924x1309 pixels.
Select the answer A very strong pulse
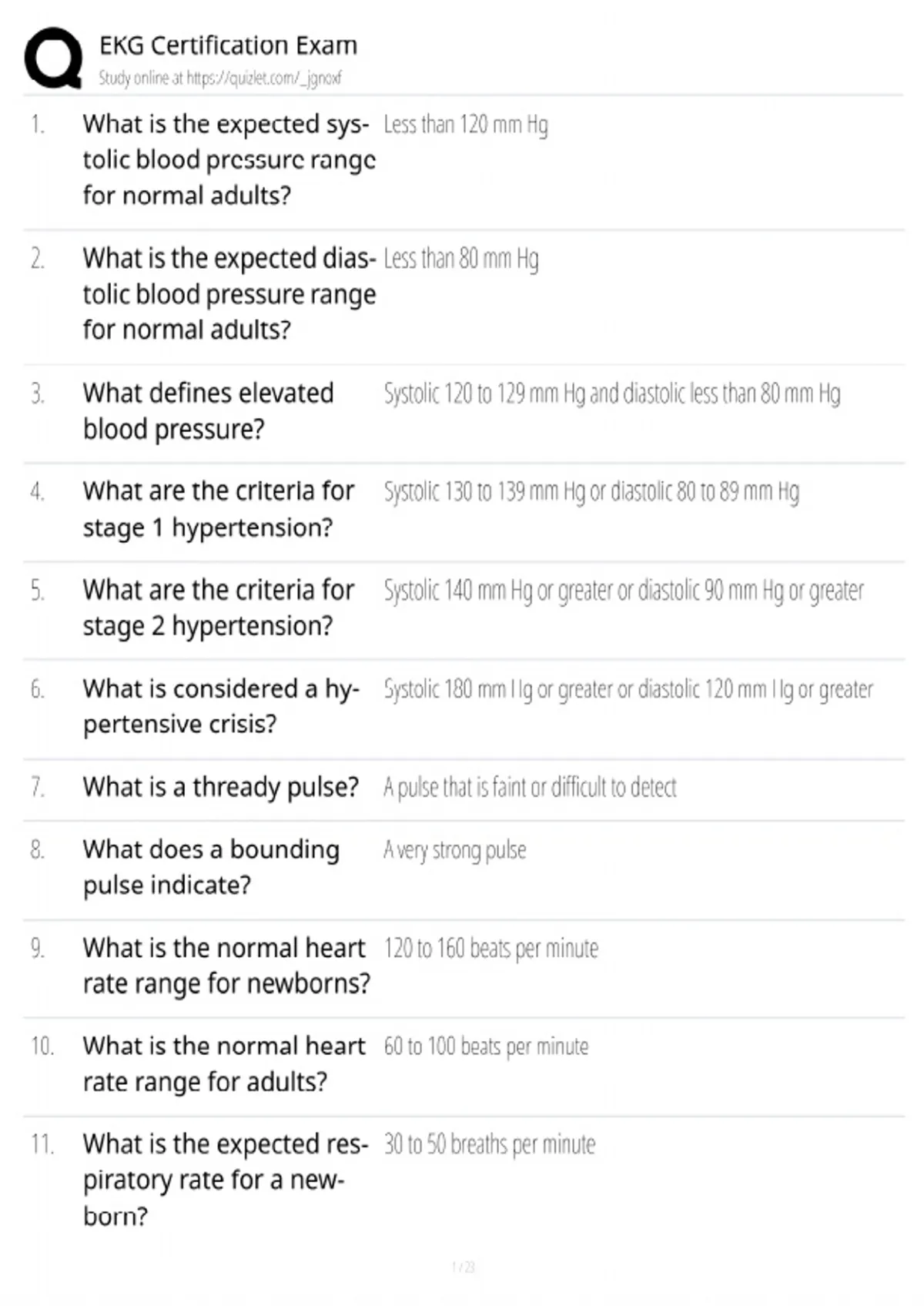455,850
